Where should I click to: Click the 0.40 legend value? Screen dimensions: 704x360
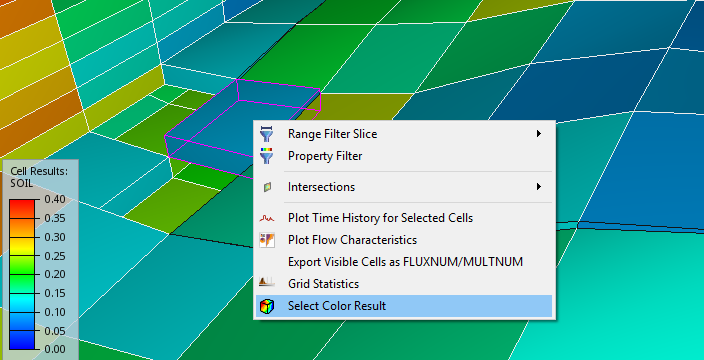[55, 199]
